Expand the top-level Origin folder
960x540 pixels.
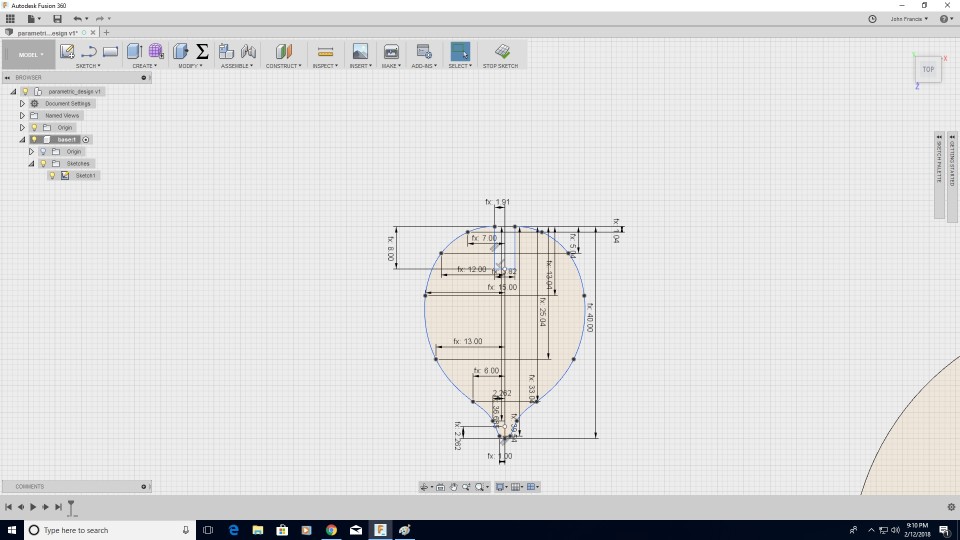[22, 127]
